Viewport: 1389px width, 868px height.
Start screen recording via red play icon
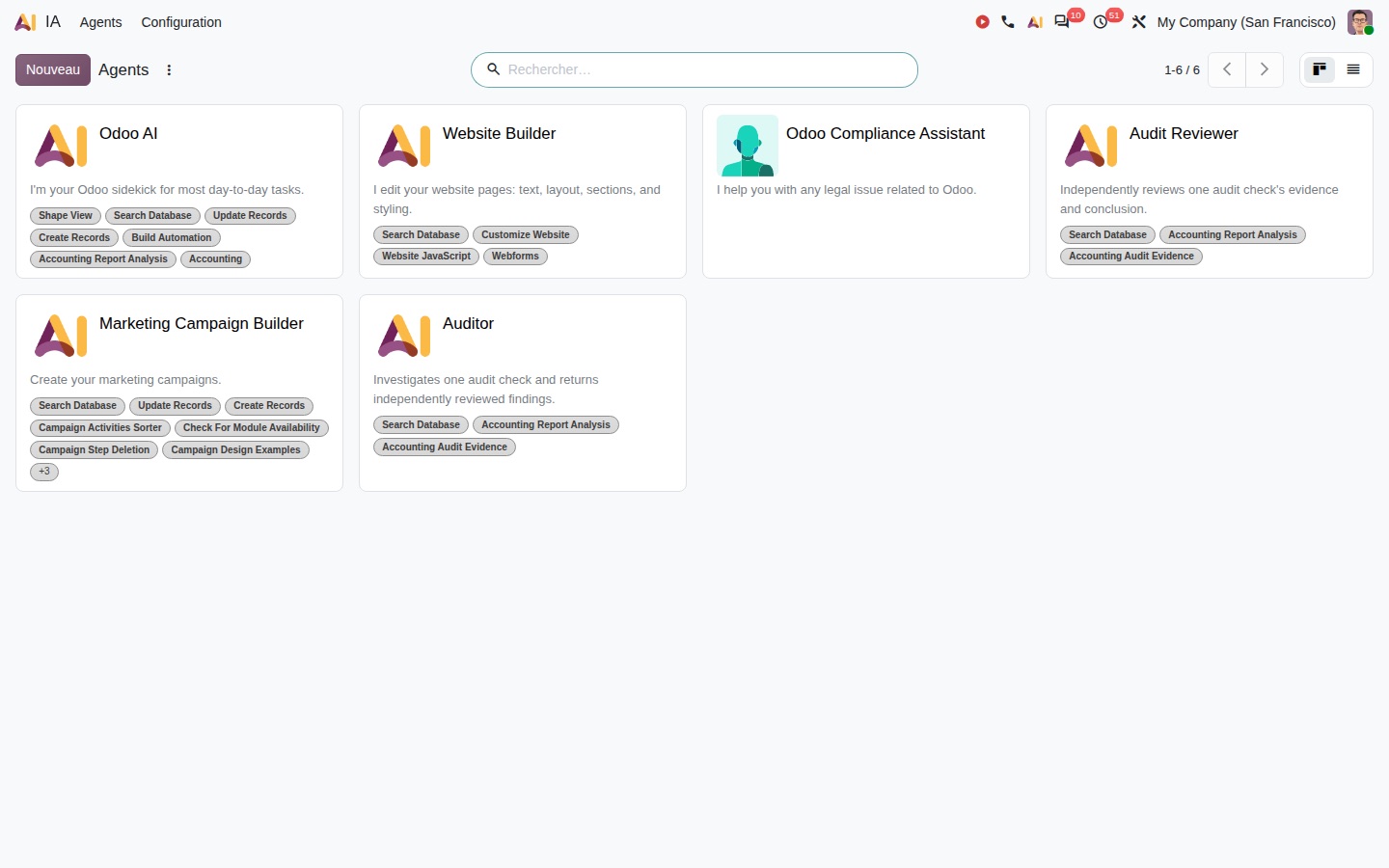(x=982, y=22)
